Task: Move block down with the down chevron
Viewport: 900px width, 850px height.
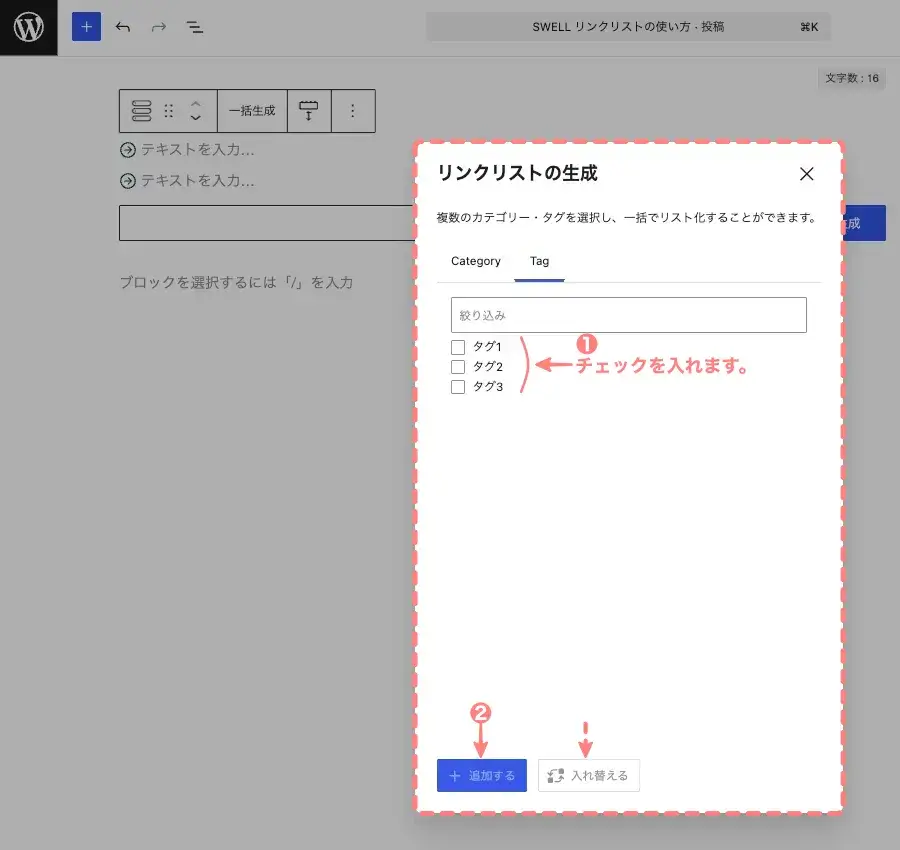Action: pyautogui.click(x=196, y=118)
